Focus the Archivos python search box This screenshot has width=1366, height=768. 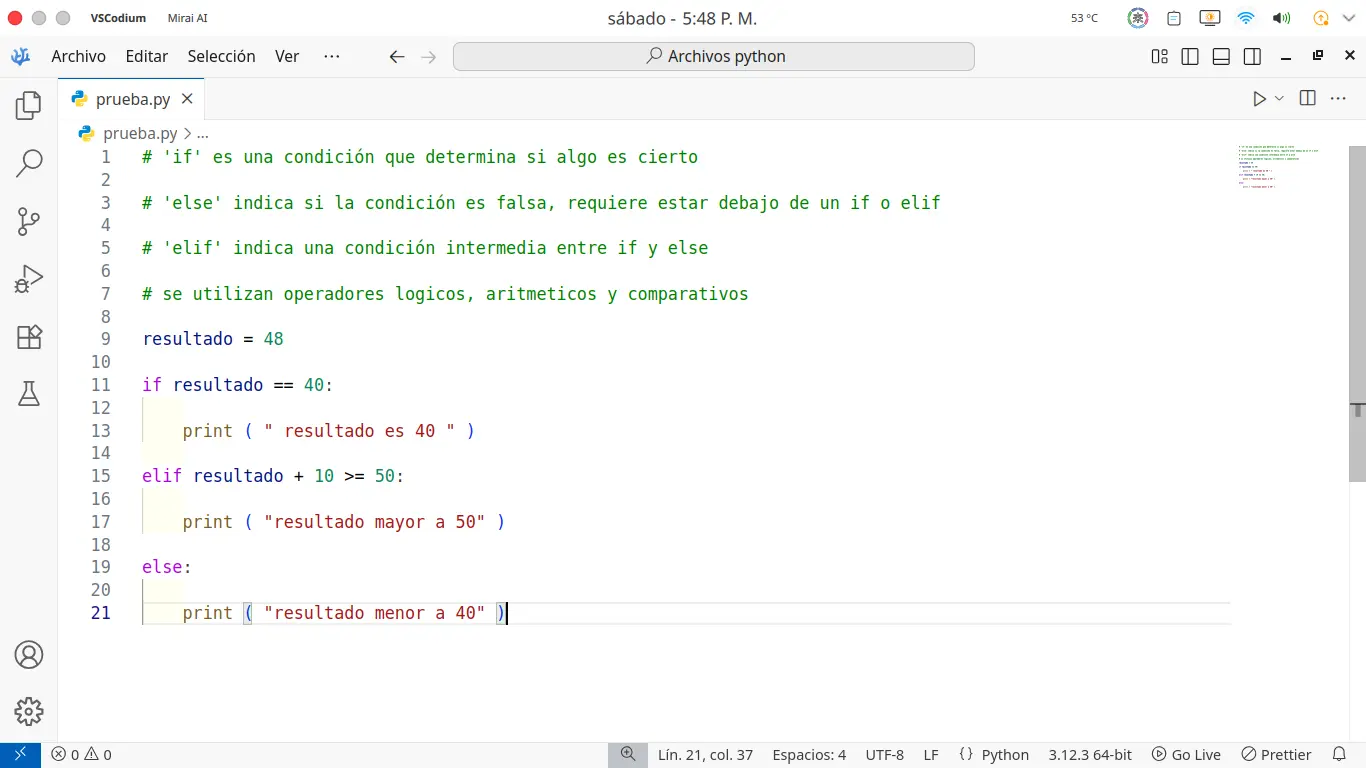click(x=714, y=57)
